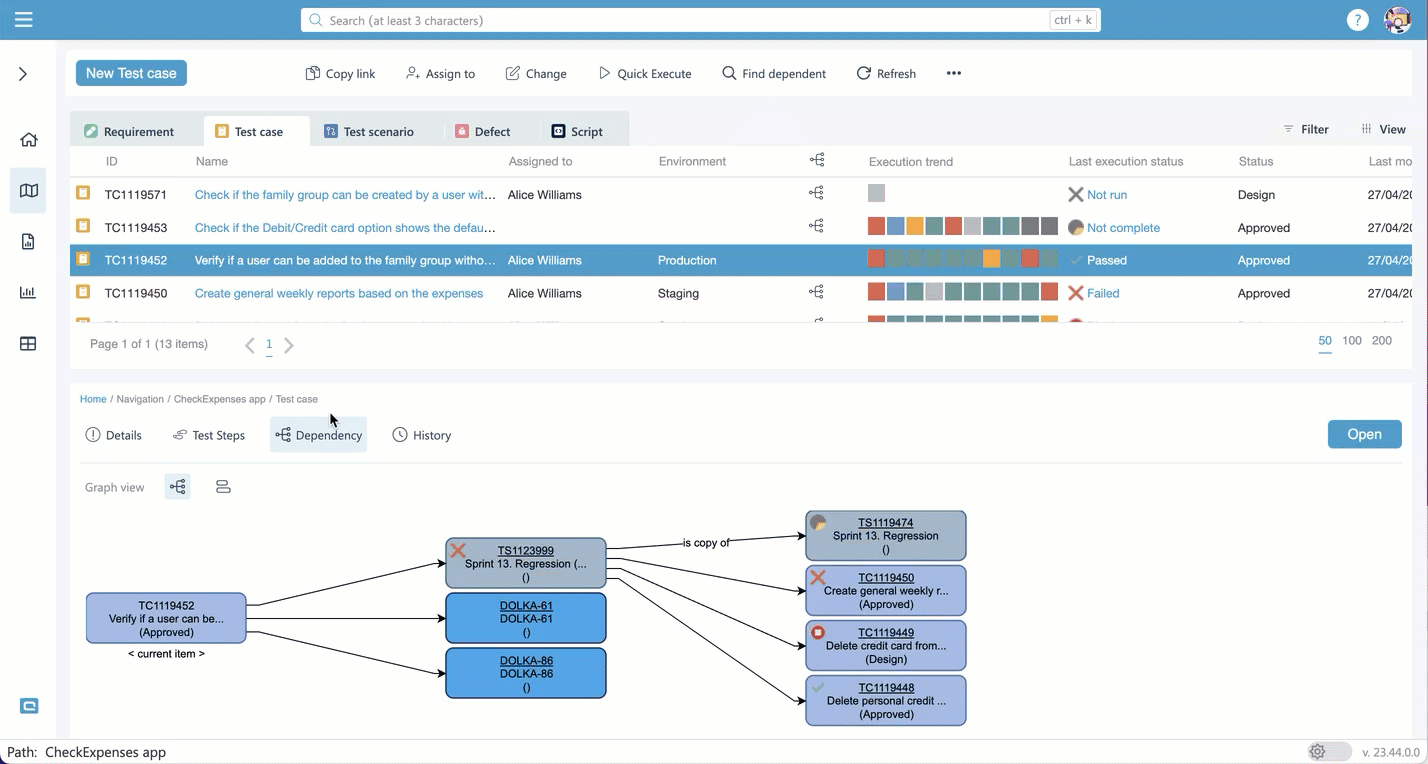Switch to the list dependency view icon
This screenshot has width=1428, height=764.
point(223,487)
